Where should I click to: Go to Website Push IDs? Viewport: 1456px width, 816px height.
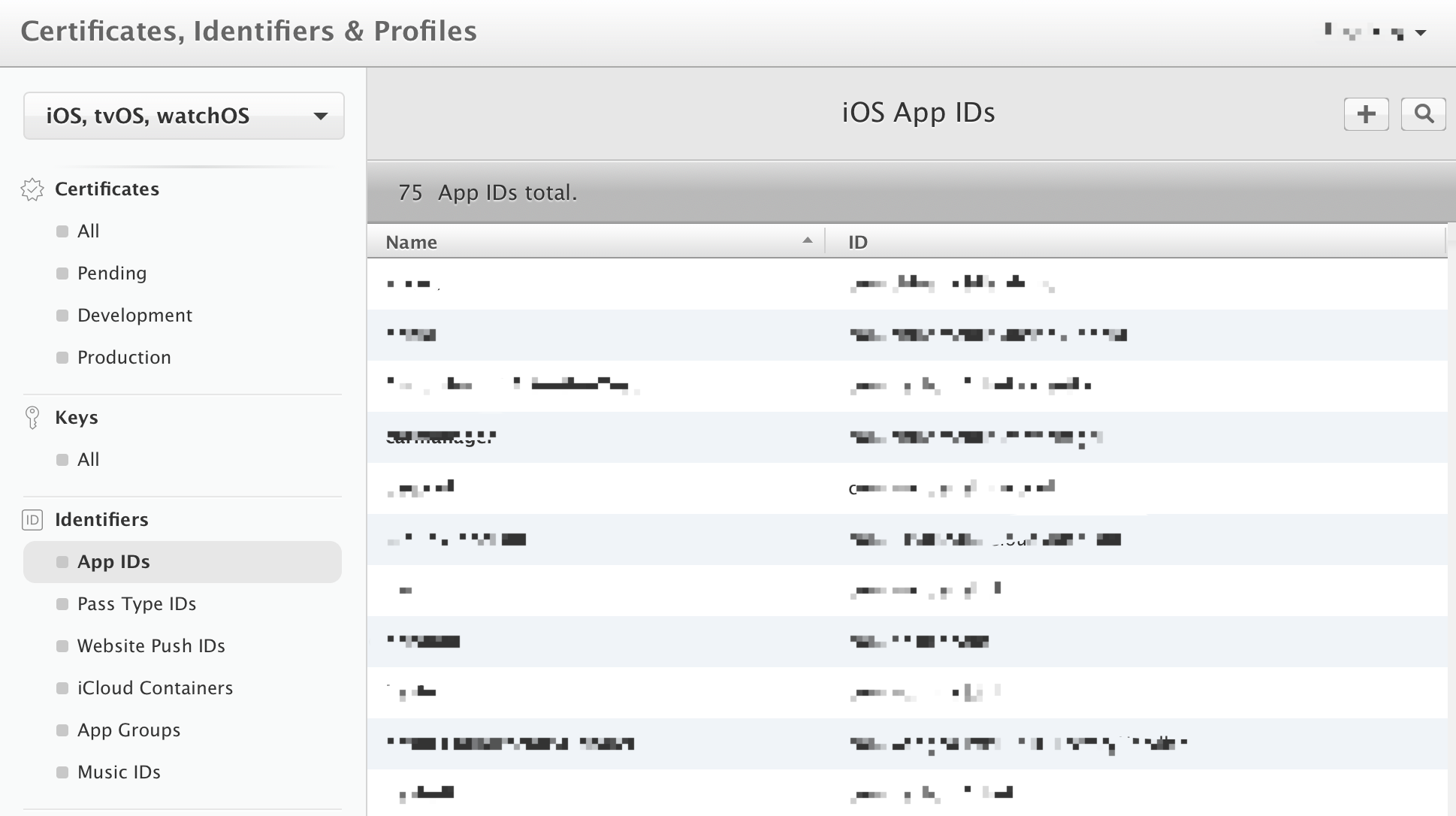151,646
